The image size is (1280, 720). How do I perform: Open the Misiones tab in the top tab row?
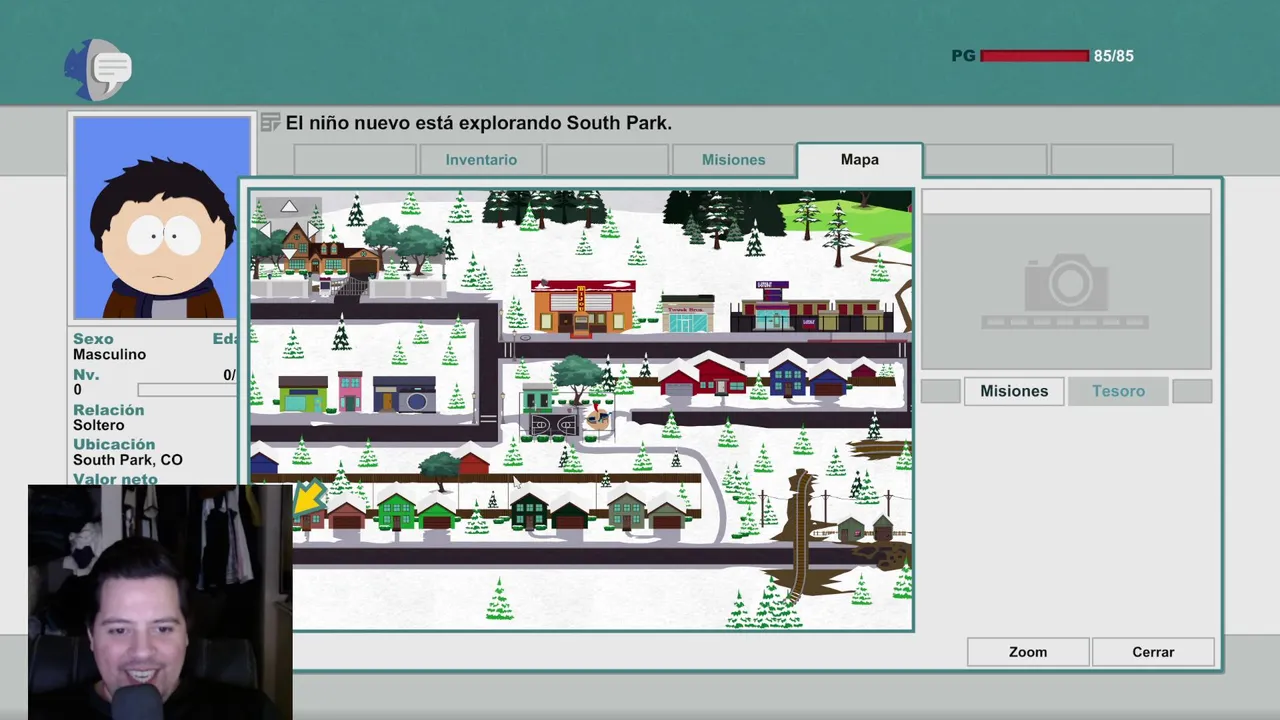[x=733, y=160]
